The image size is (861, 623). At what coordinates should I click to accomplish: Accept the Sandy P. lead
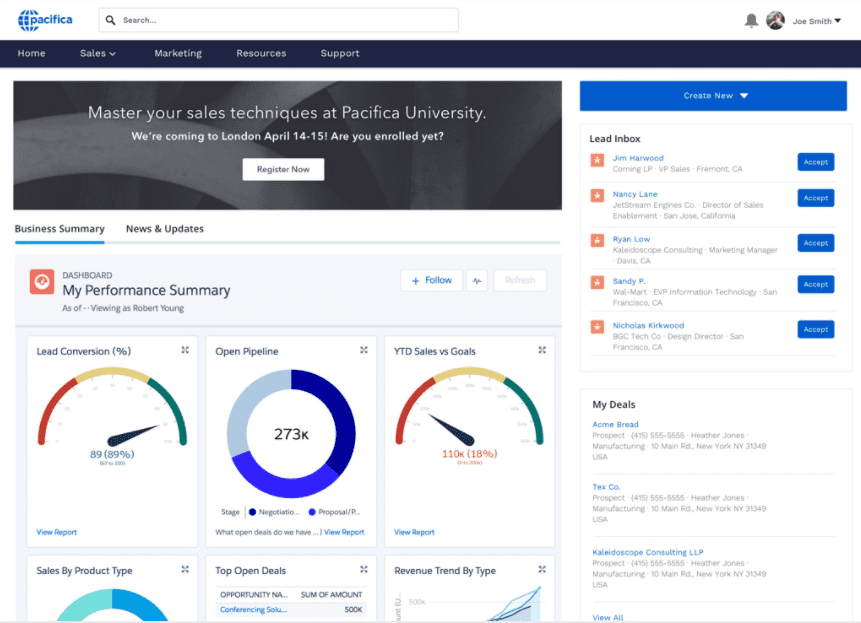tap(815, 284)
